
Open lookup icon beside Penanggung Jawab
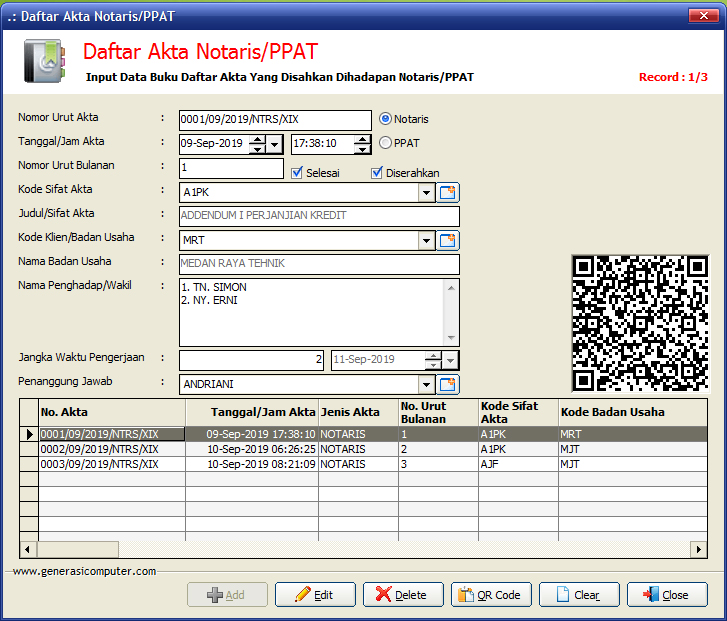pyautogui.click(x=448, y=384)
